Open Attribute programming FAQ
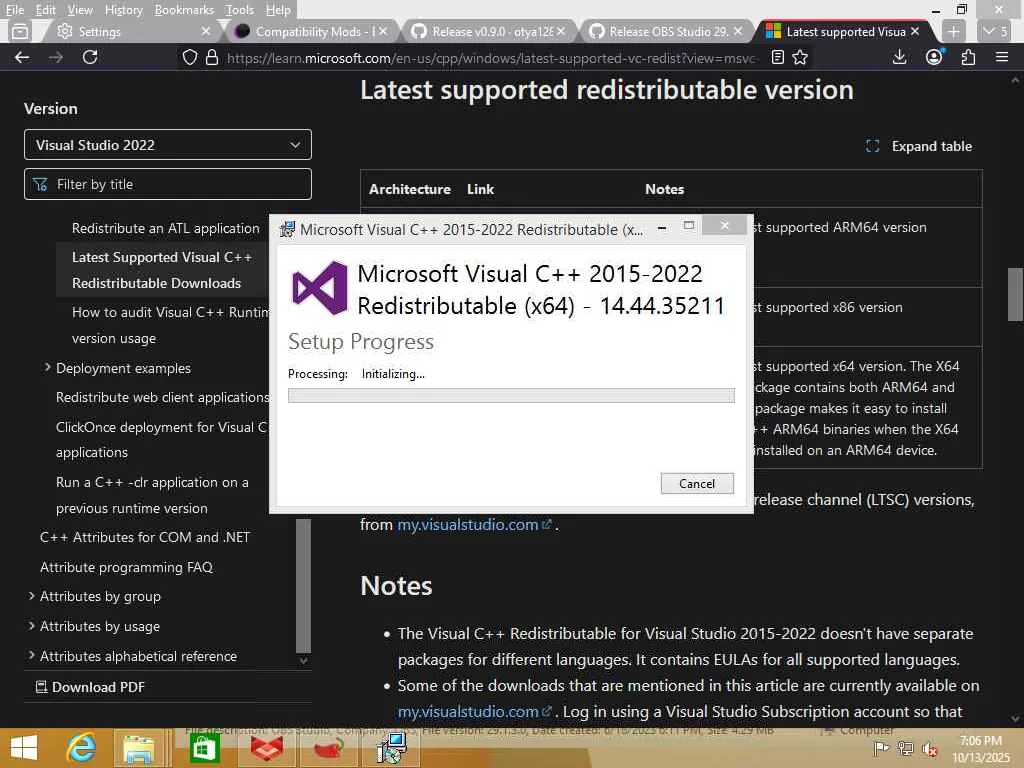1024x768 pixels. 126,567
